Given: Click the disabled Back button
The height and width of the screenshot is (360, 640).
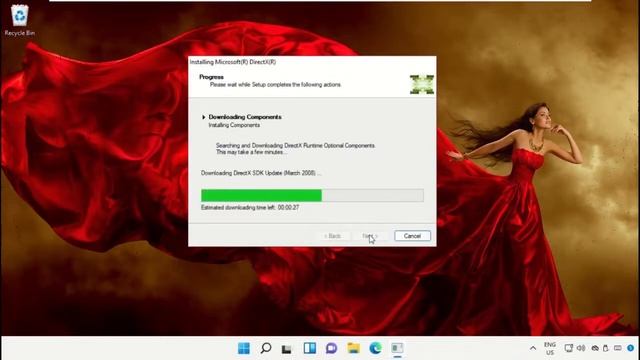Looking at the screenshot, I should tap(332, 236).
